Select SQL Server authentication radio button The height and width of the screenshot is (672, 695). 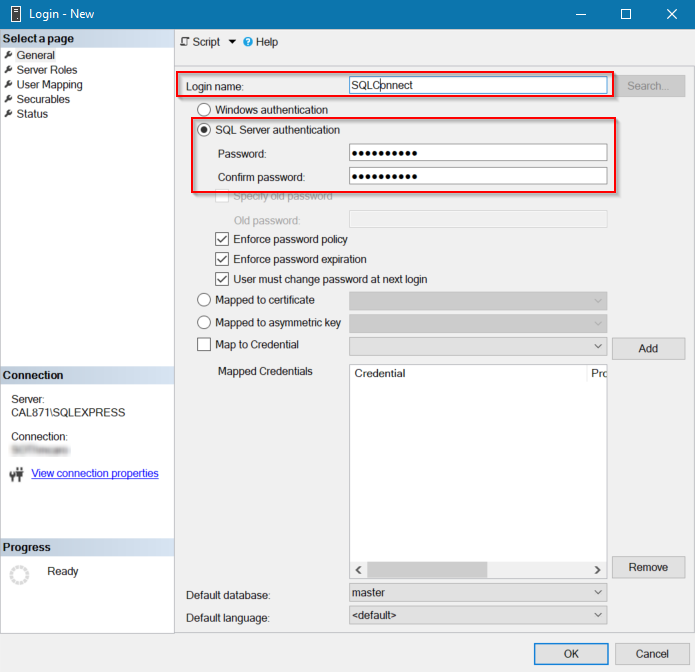click(x=203, y=130)
